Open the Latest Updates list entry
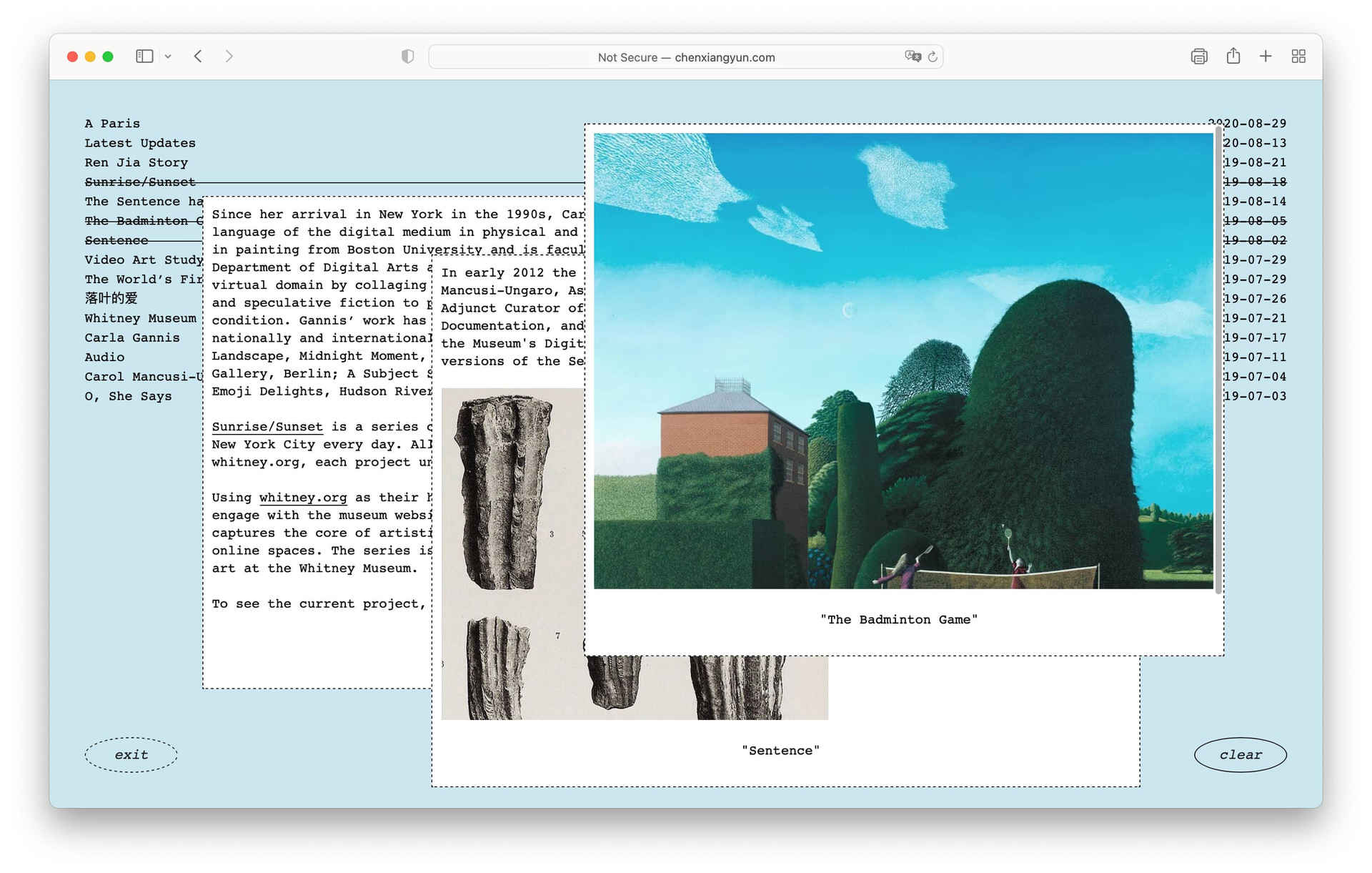The image size is (1372, 873). (140, 143)
